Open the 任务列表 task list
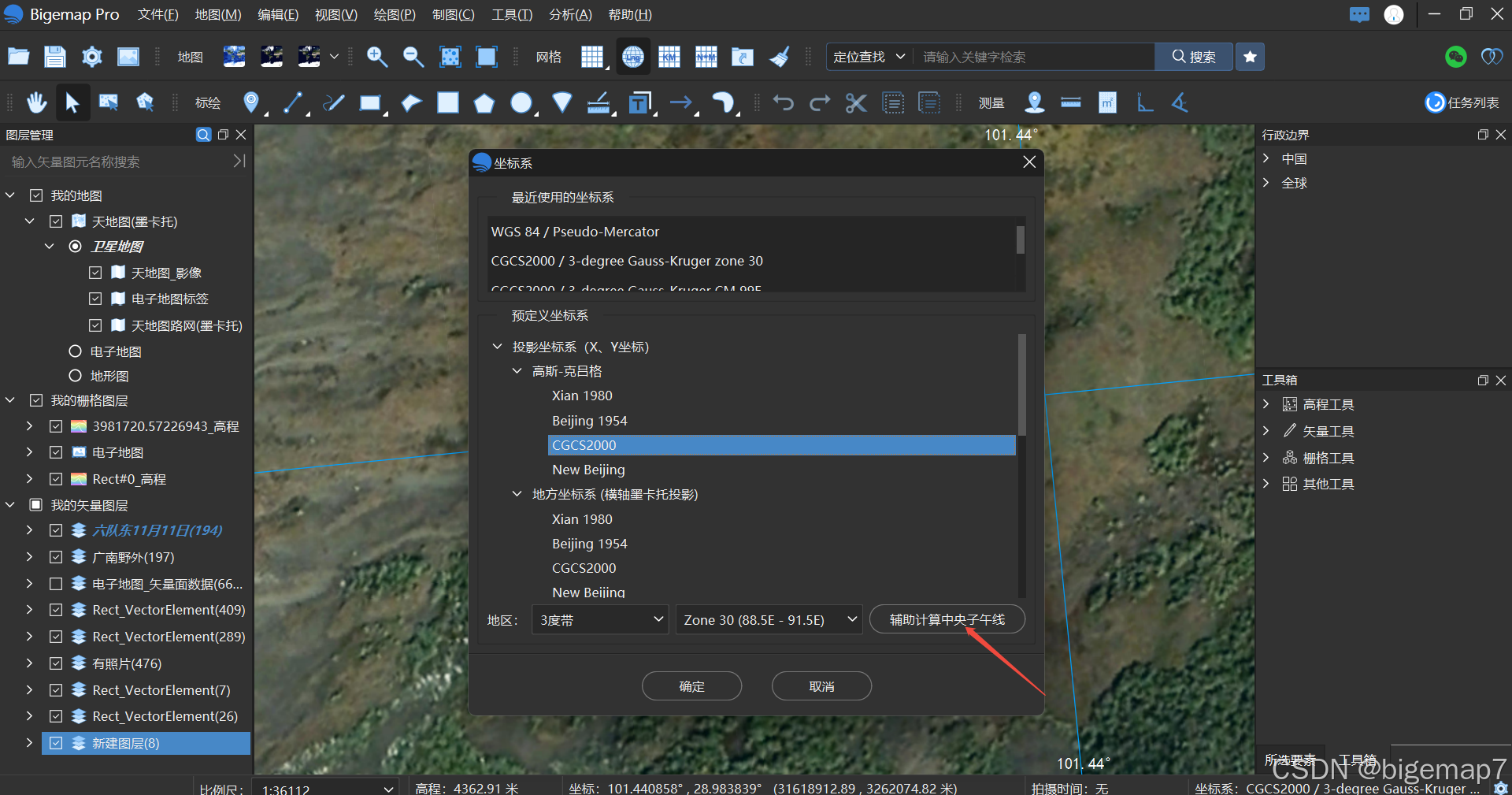 pos(1462,102)
